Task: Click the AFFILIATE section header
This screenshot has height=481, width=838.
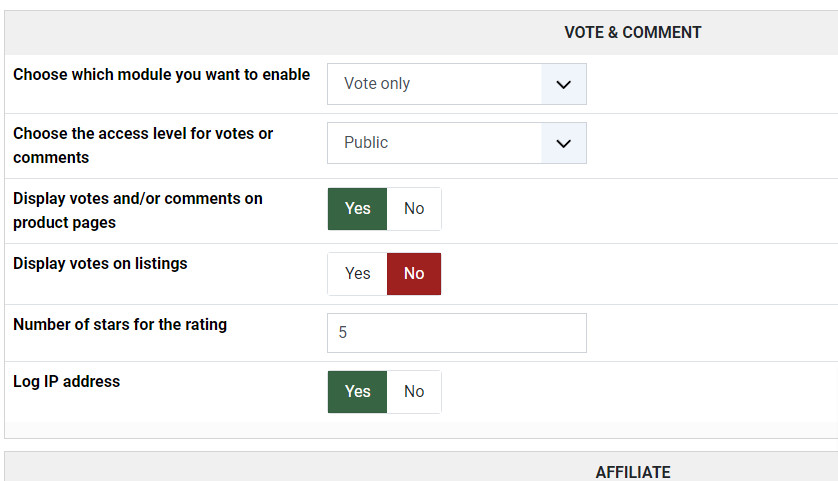Action: coord(632,472)
